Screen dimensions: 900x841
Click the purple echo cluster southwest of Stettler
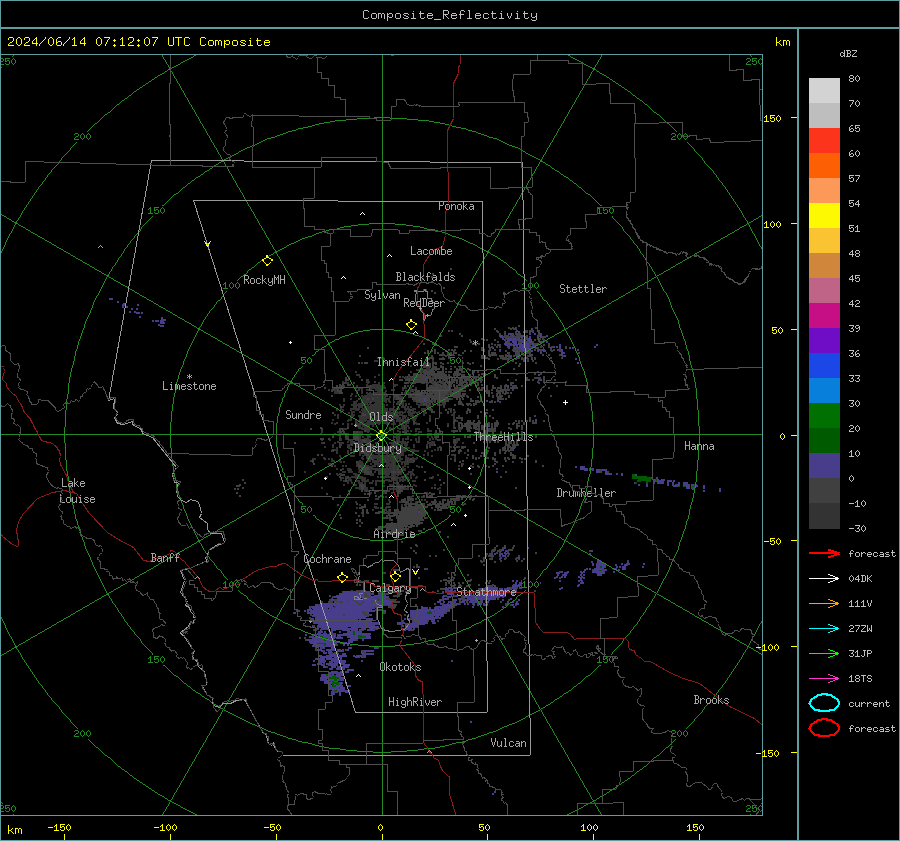point(522,341)
